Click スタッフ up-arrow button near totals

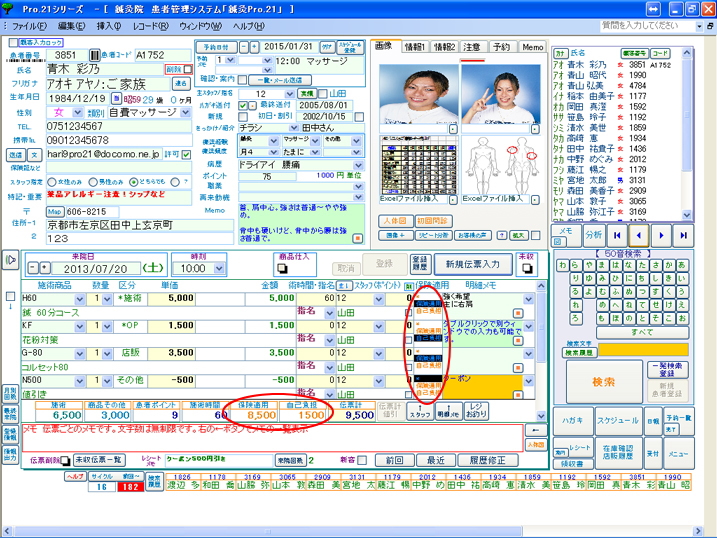[x=420, y=411]
